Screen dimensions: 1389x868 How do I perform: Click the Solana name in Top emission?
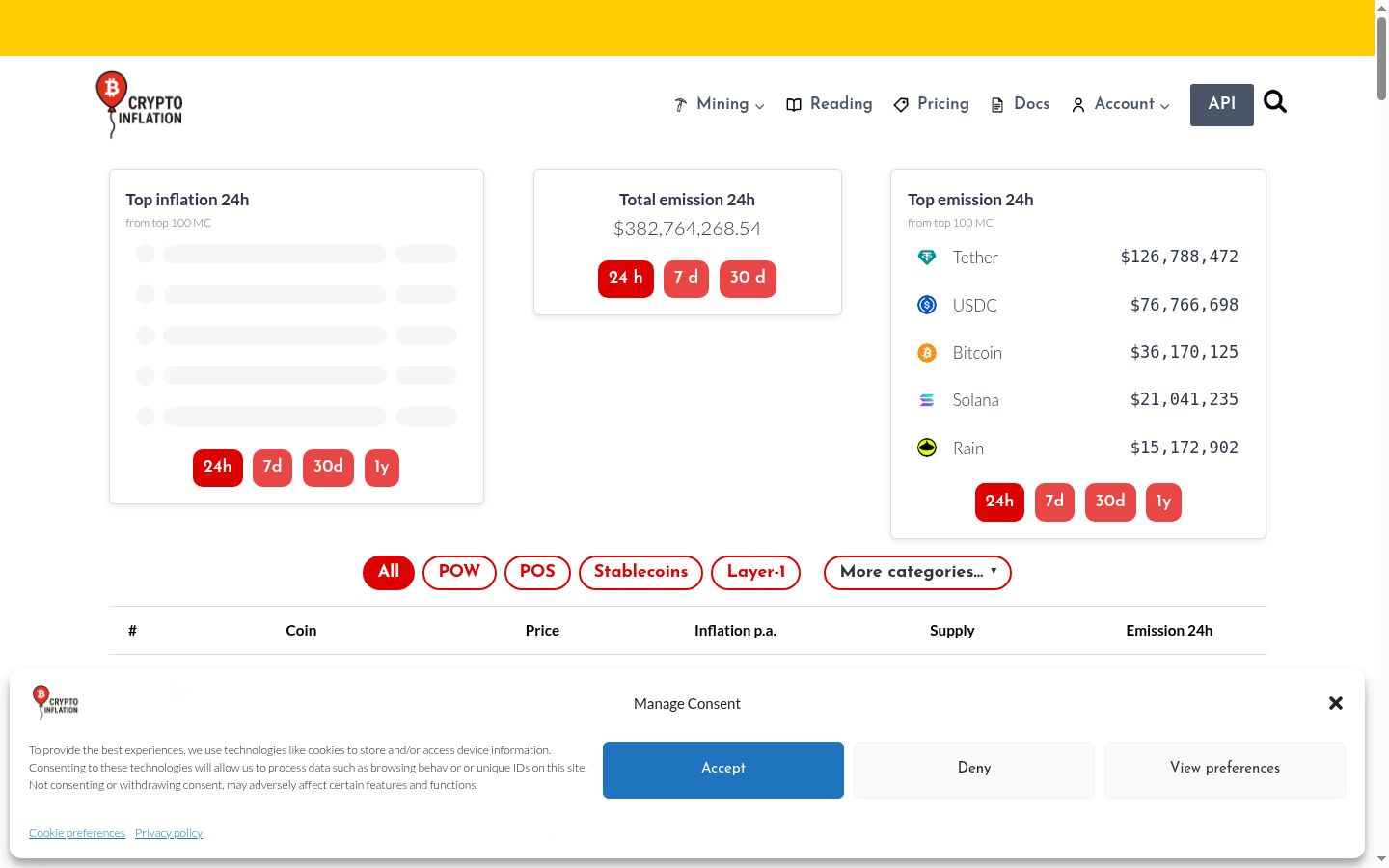[975, 400]
